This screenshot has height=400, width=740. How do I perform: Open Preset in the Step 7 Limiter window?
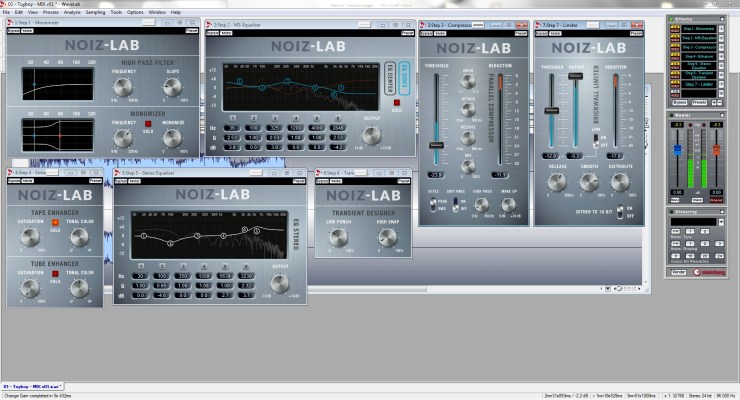[x=636, y=33]
